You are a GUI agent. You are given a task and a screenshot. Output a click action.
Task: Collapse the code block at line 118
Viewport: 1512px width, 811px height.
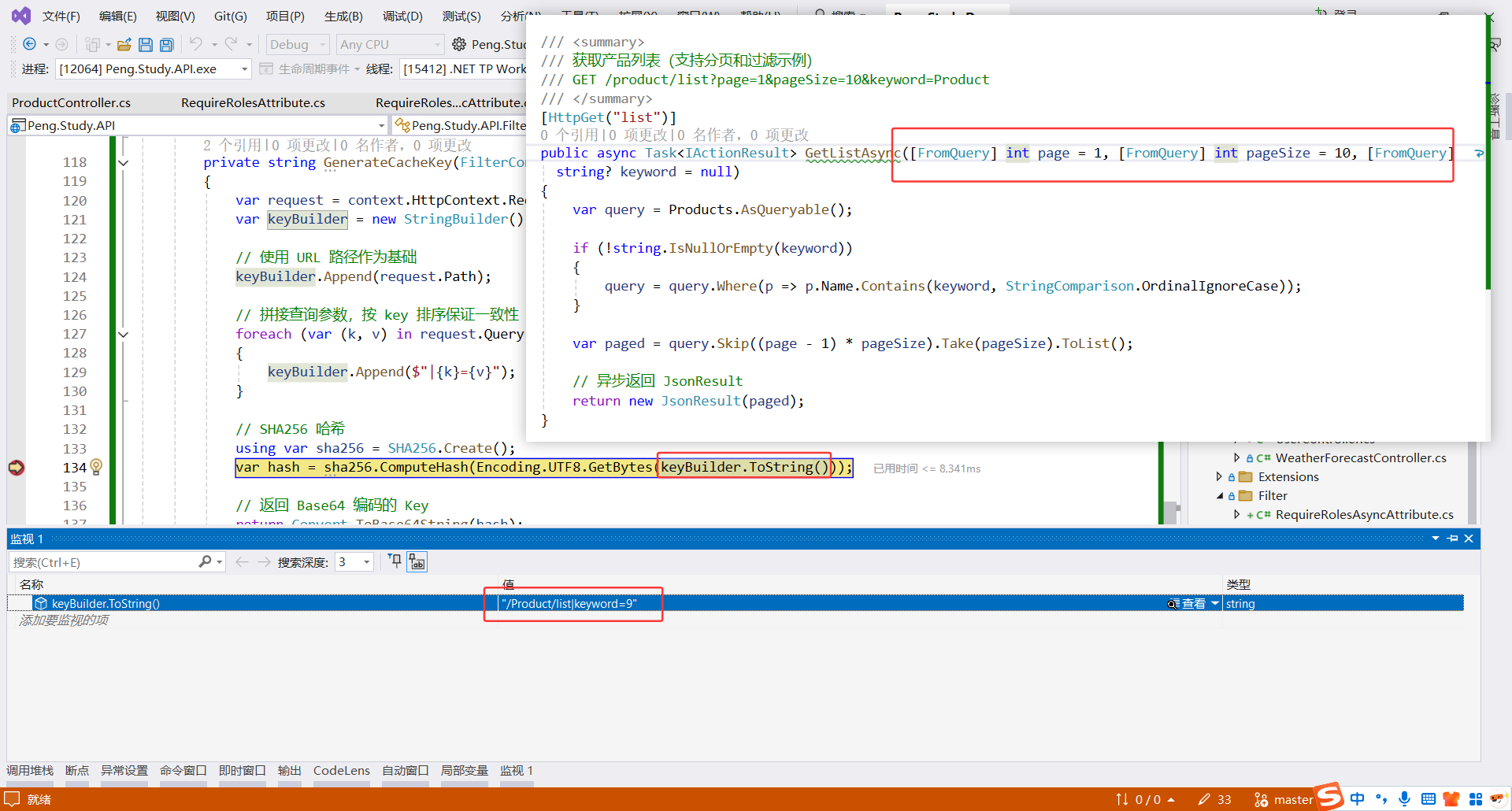[124, 162]
